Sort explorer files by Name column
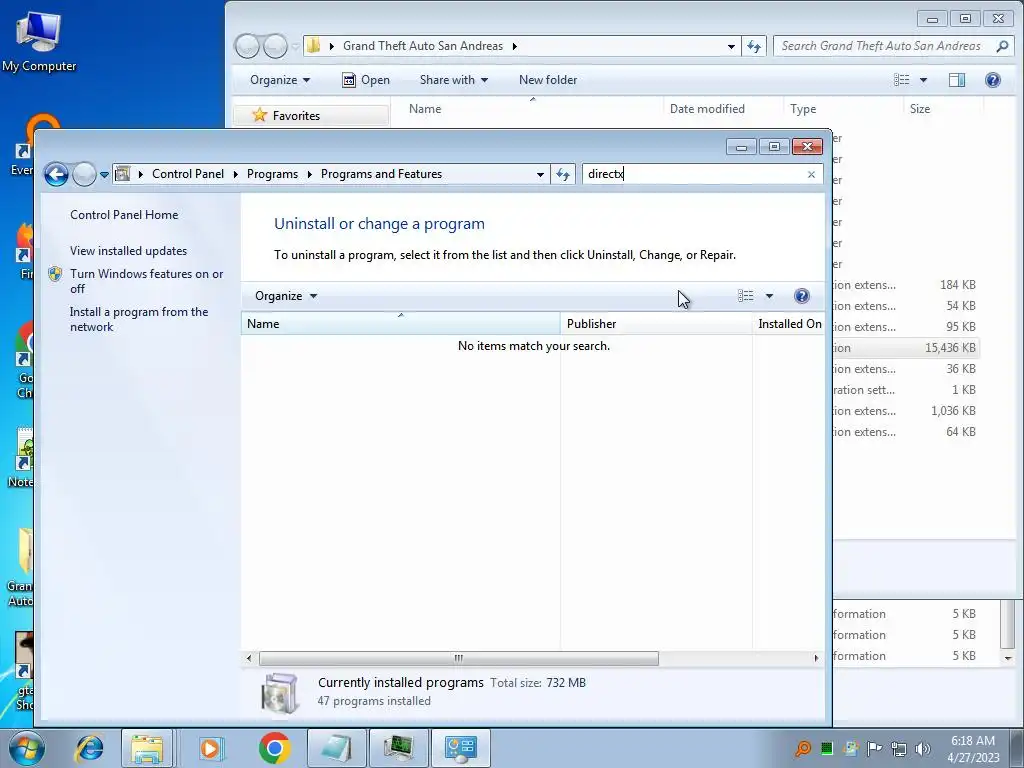The width and height of the screenshot is (1024, 768). tap(532, 109)
